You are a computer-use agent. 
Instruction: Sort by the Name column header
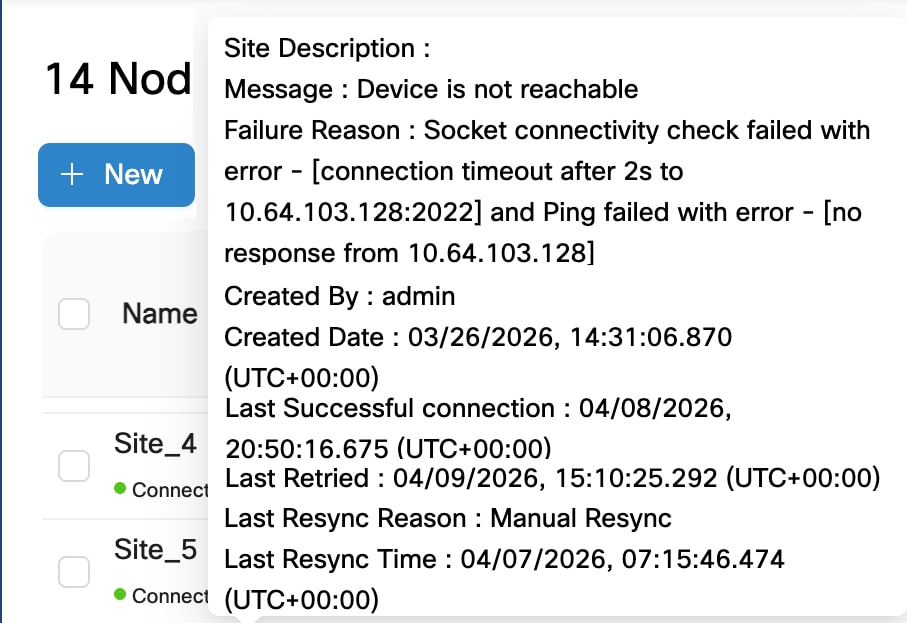coord(159,314)
